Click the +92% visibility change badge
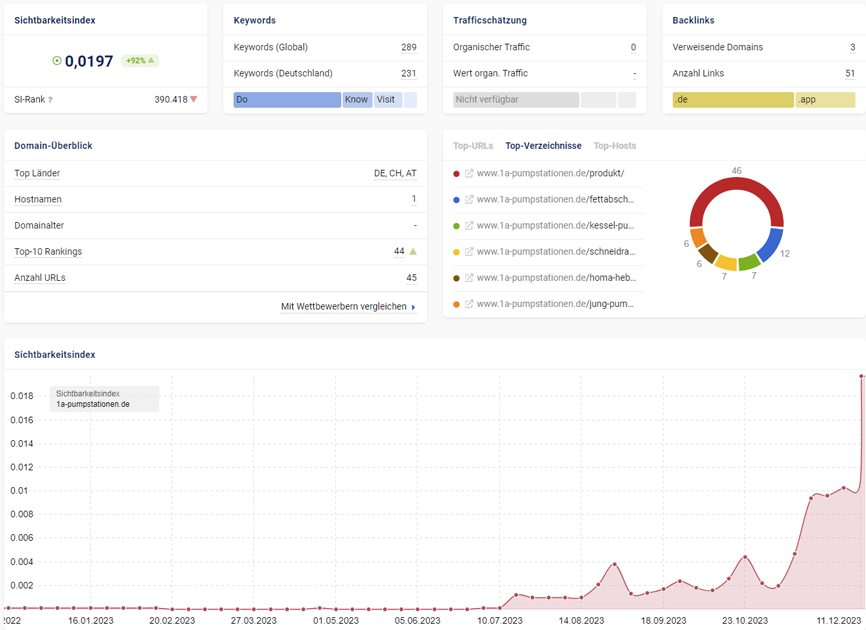Viewport: 866px width, 630px height. pyautogui.click(x=139, y=61)
